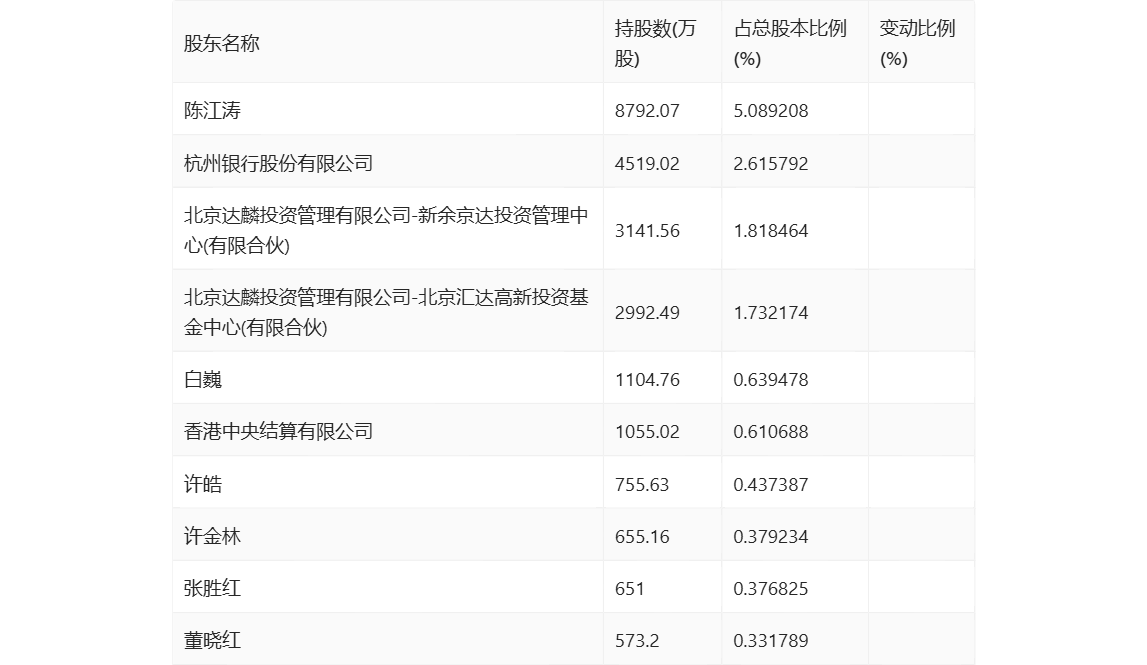1147x665 pixels.
Task: Select the value 655.16
Action: 642,536
